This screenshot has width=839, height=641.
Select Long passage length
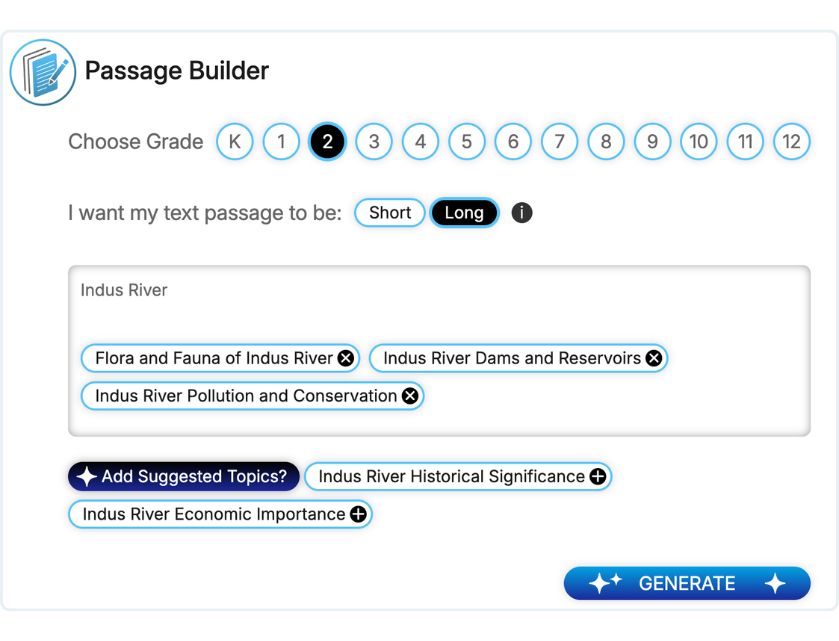tap(464, 213)
